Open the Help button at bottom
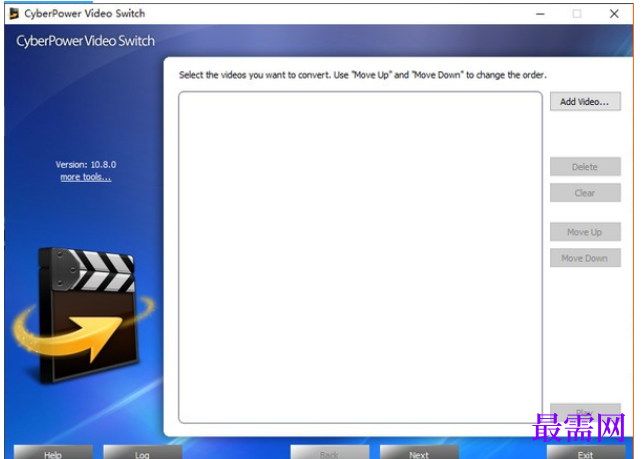Image resolution: width=644 pixels, height=459 pixels. tap(53, 452)
